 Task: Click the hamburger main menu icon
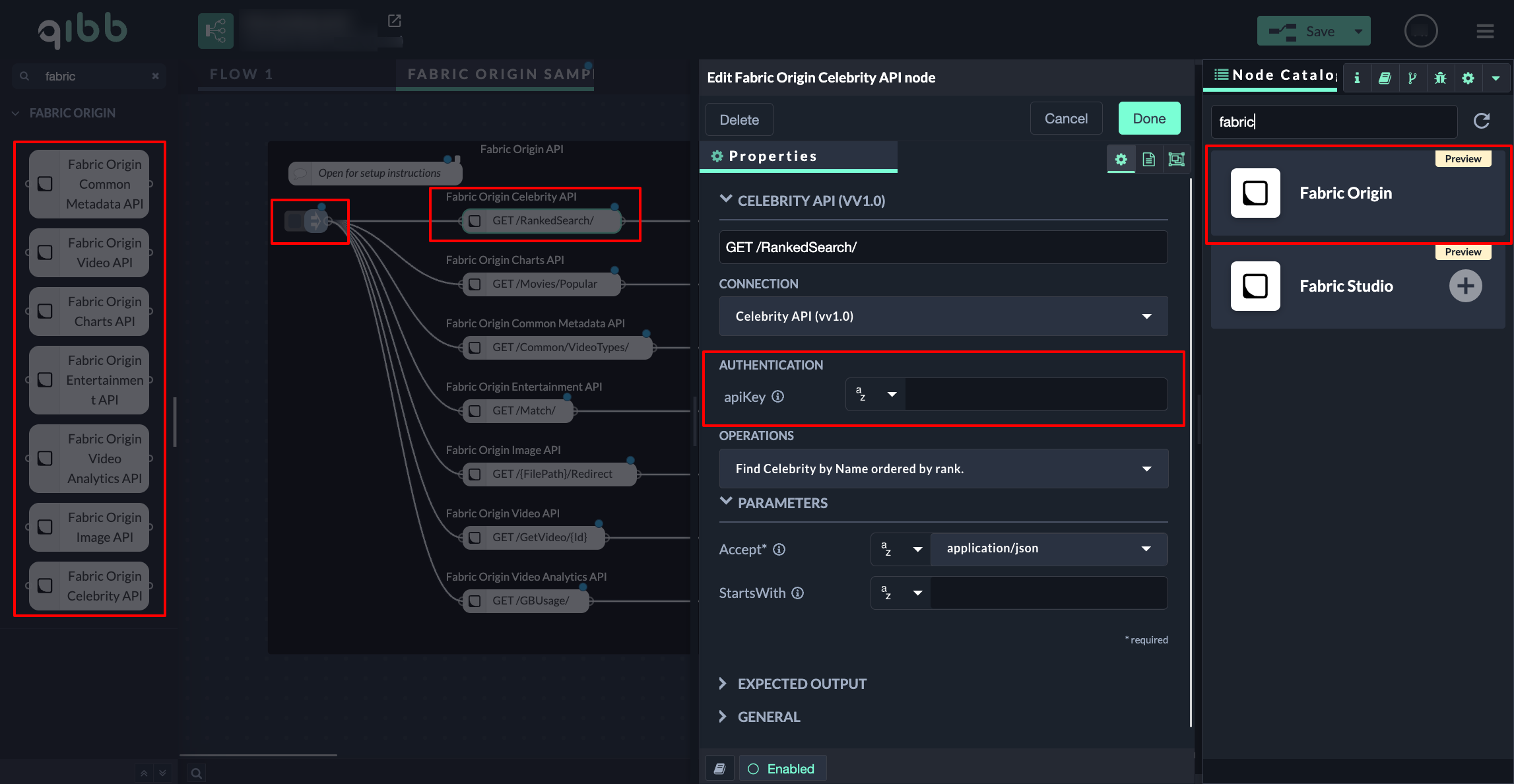pos(1485,31)
